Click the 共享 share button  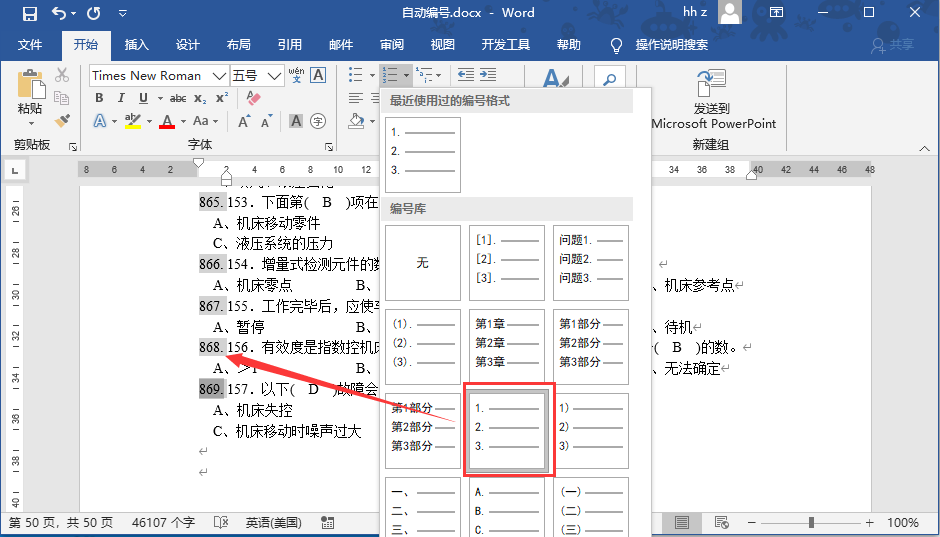(x=892, y=45)
